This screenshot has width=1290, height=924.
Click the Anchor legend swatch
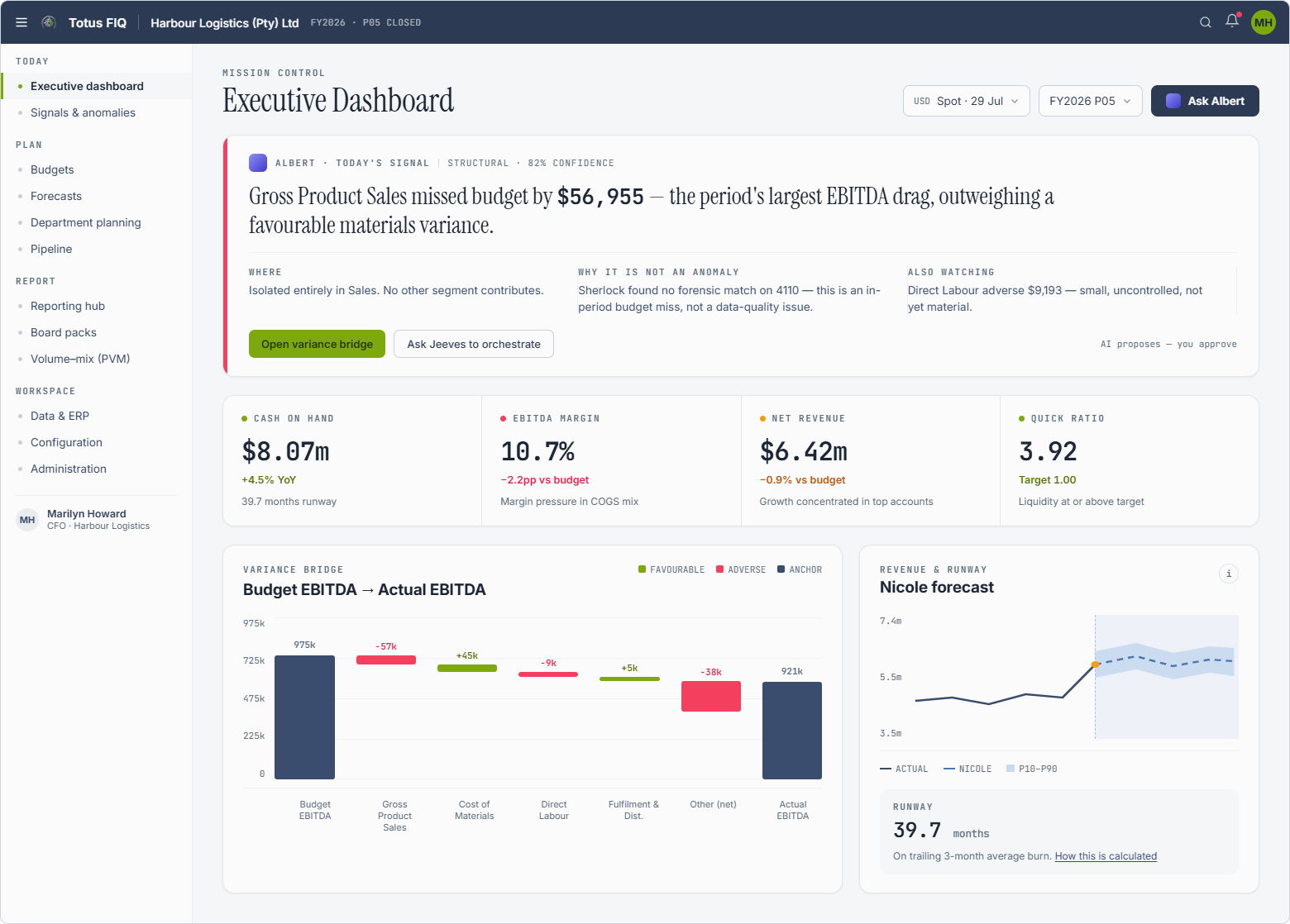coord(781,569)
